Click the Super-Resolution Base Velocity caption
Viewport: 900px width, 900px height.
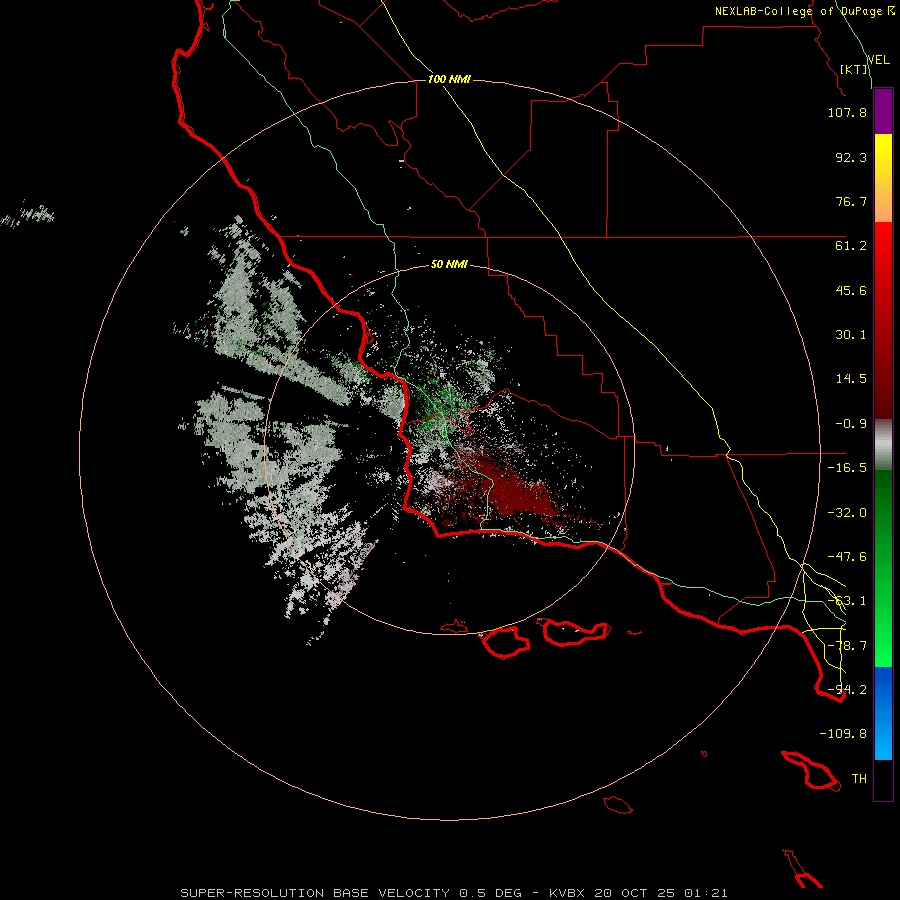[454, 893]
